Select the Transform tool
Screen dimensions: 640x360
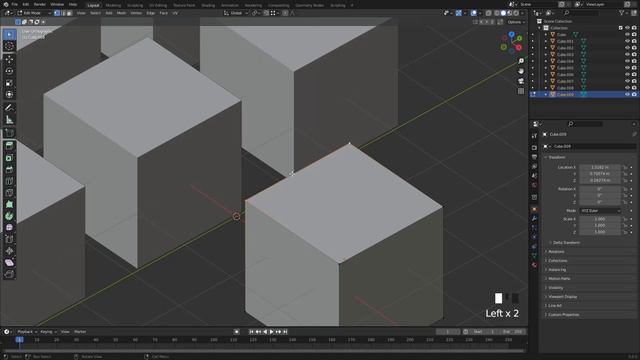(x=9, y=95)
